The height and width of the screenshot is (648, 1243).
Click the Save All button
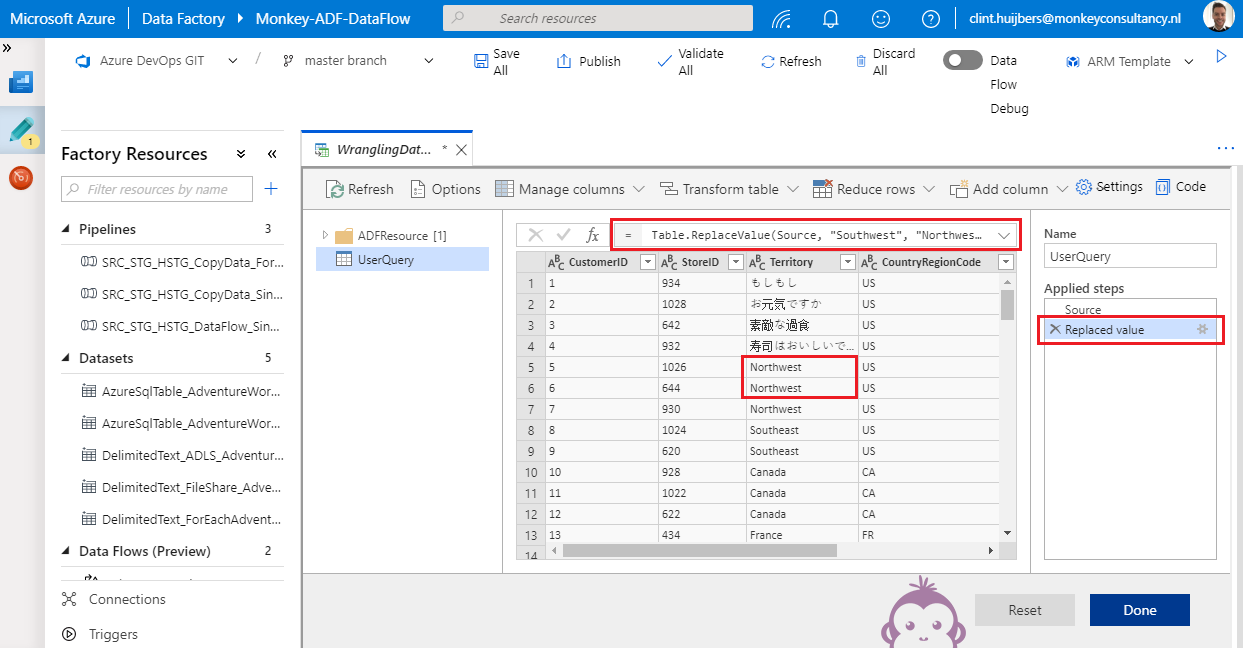tap(497, 61)
